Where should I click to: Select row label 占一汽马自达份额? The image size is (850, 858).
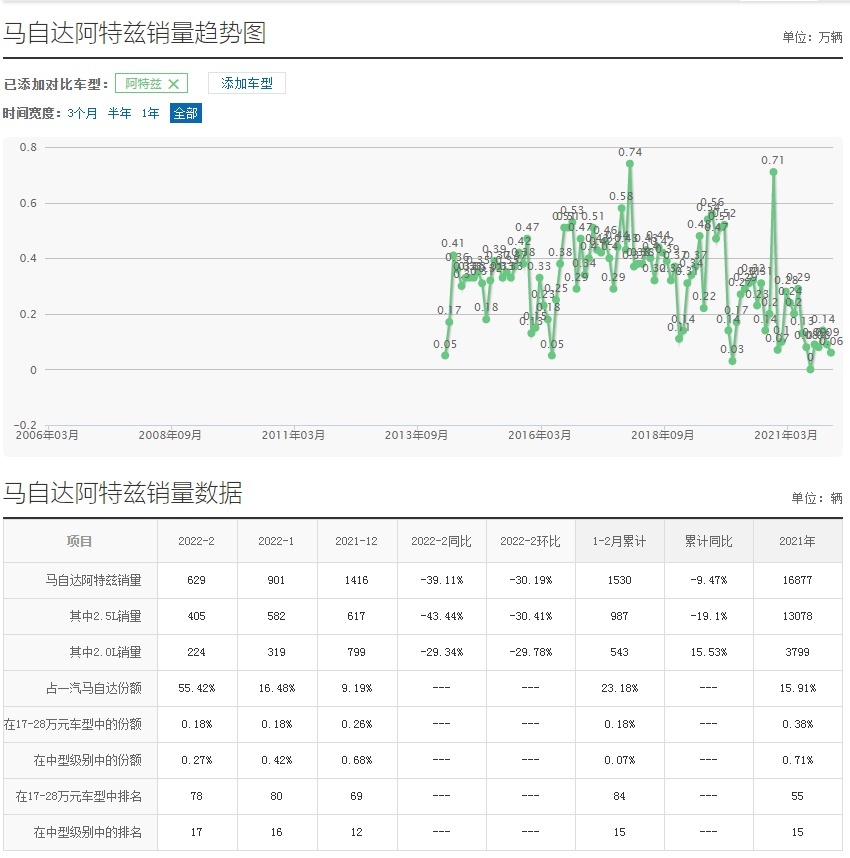(x=94, y=688)
